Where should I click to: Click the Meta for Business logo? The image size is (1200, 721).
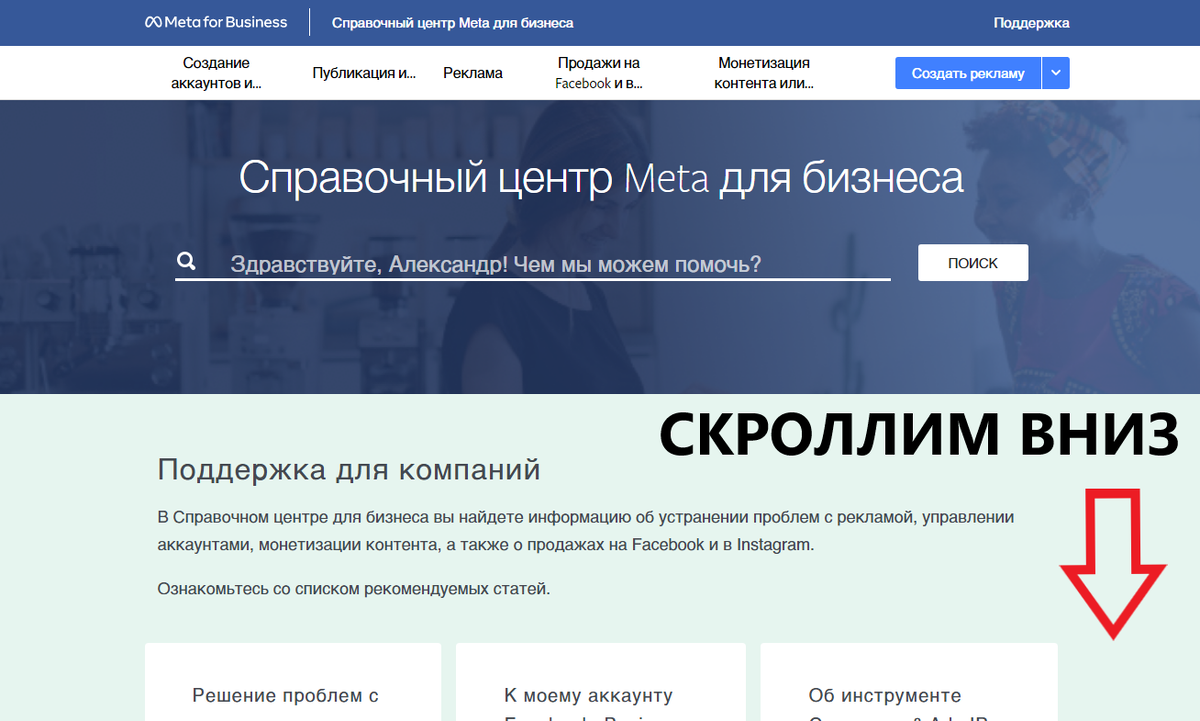point(215,21)
